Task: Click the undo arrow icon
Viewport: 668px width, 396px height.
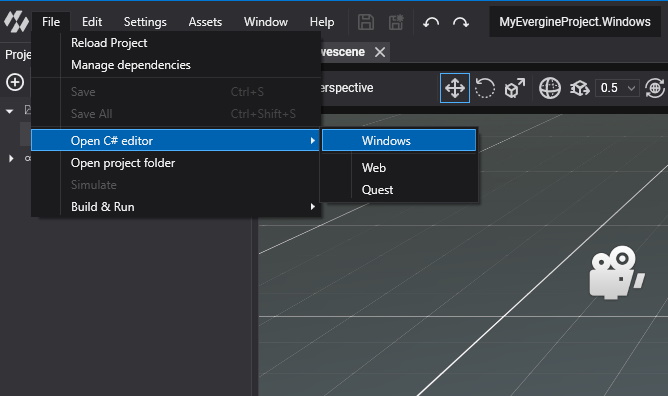Action: (x=431, y=22)
